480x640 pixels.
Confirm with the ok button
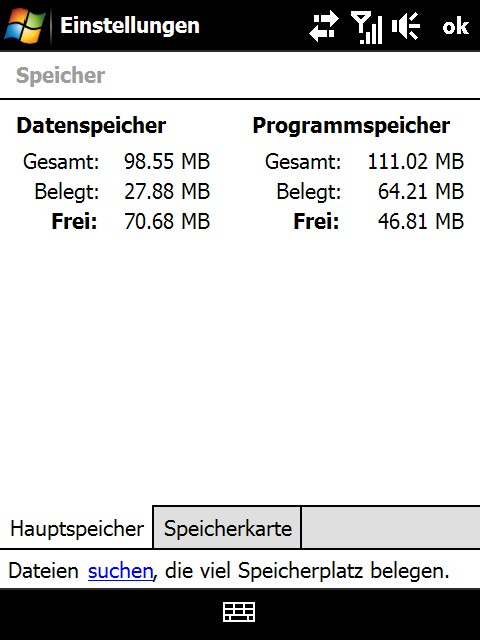(456, 27)
